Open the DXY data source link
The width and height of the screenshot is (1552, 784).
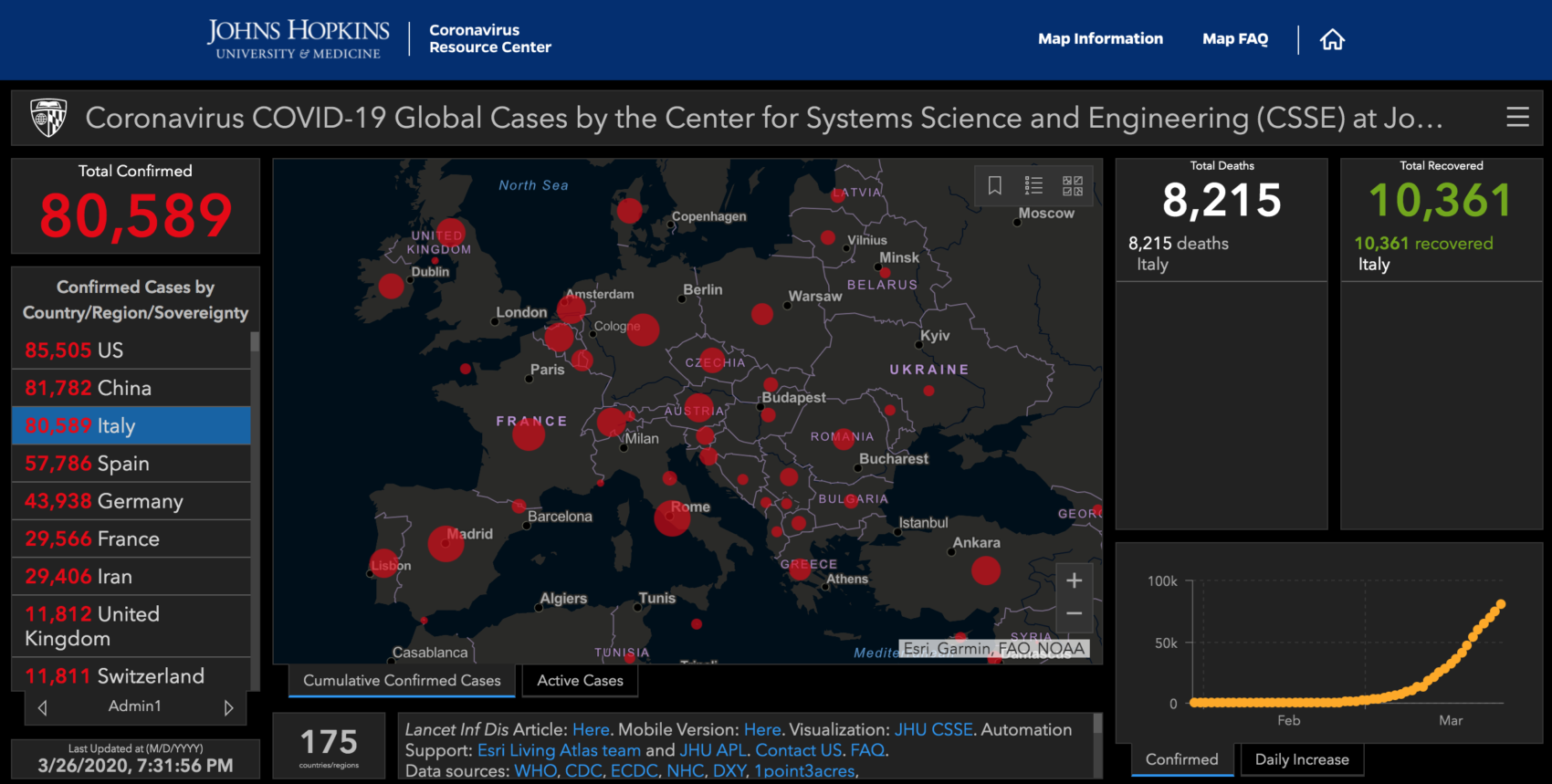pos(729,771)
